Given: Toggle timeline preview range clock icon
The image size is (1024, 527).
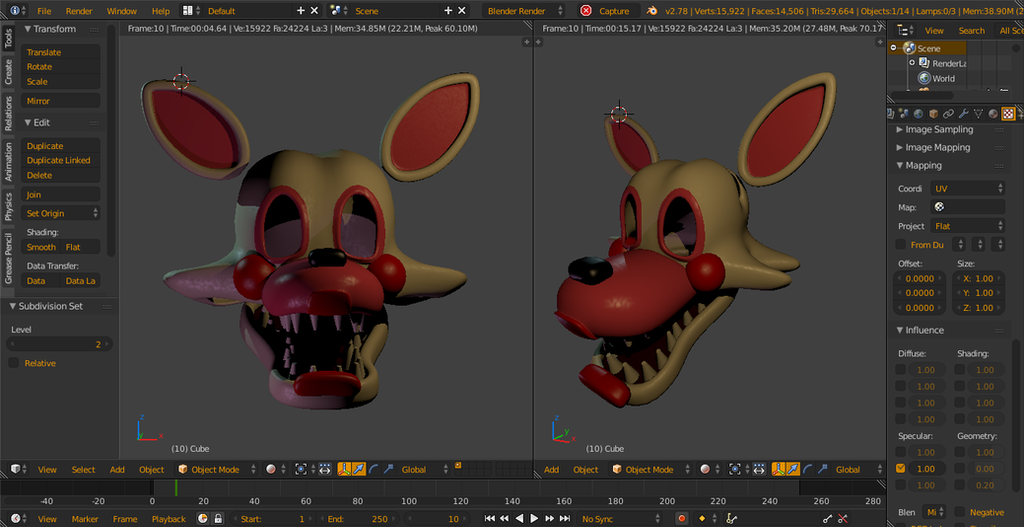Looking at the screenshot, I should click(203, 519).
